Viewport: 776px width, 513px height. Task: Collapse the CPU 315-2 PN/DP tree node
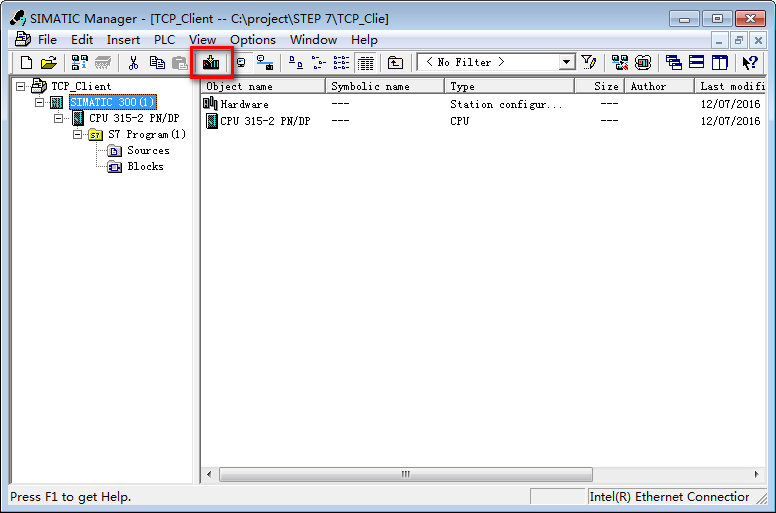[58, 118]
